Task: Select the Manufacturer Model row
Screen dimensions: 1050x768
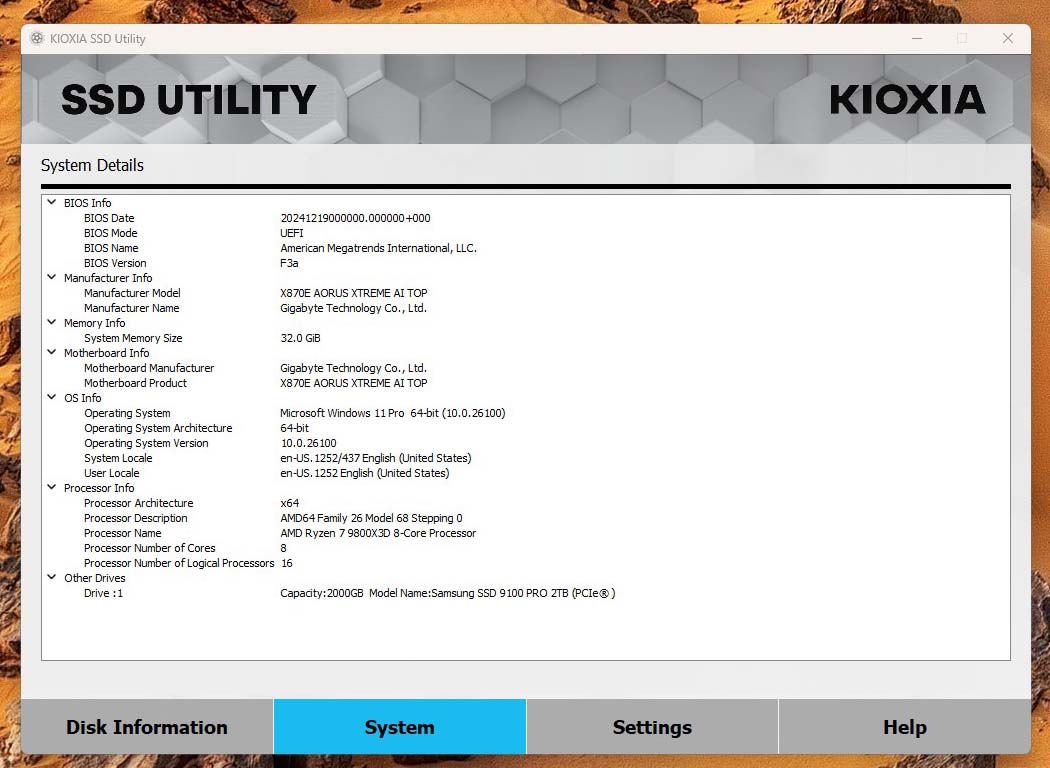Action: [x=526, y=293]
